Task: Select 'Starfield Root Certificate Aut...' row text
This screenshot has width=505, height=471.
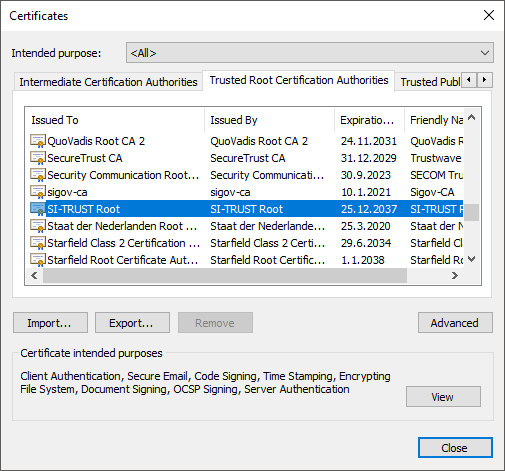Action: tap(123, 260)
